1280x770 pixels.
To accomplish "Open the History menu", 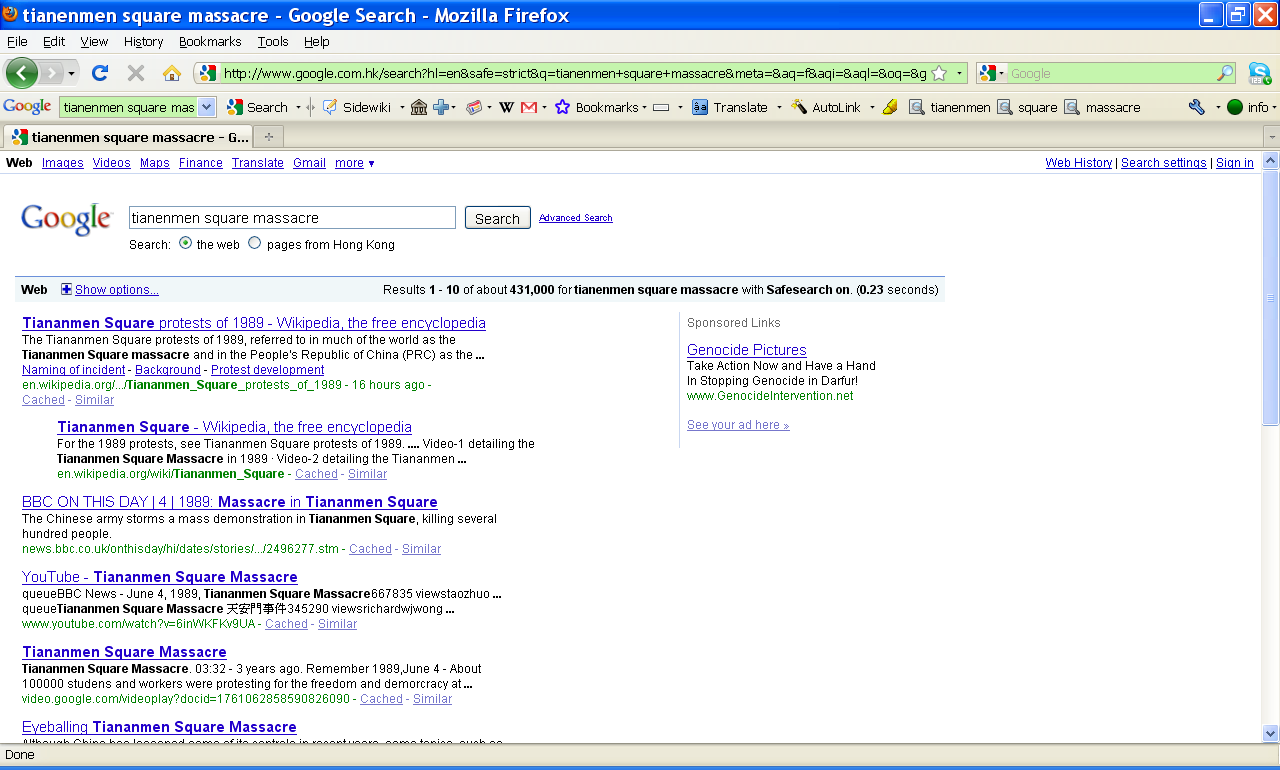I will (143, 41).
